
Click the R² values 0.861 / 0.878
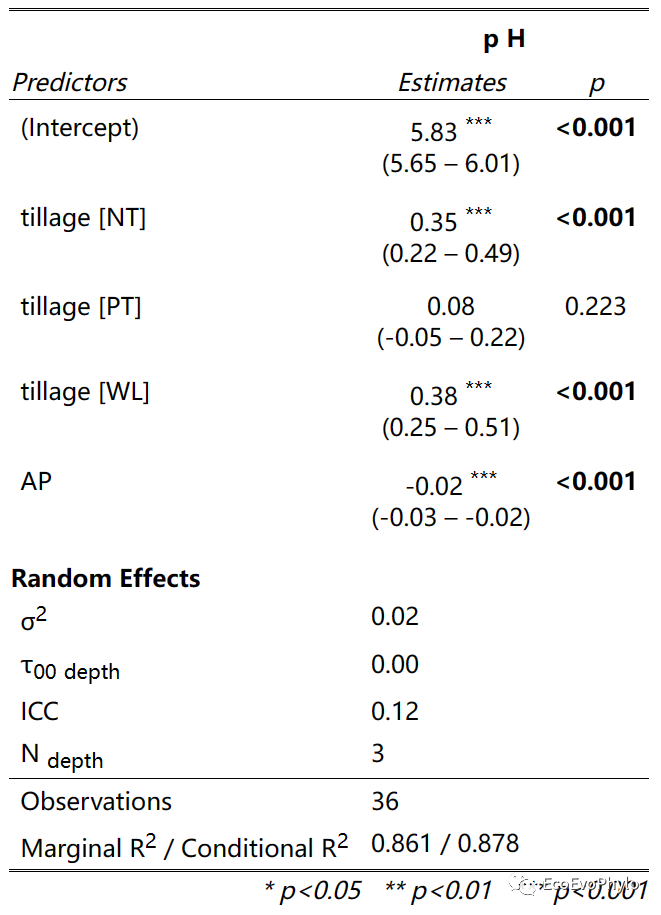pos(445,843)
